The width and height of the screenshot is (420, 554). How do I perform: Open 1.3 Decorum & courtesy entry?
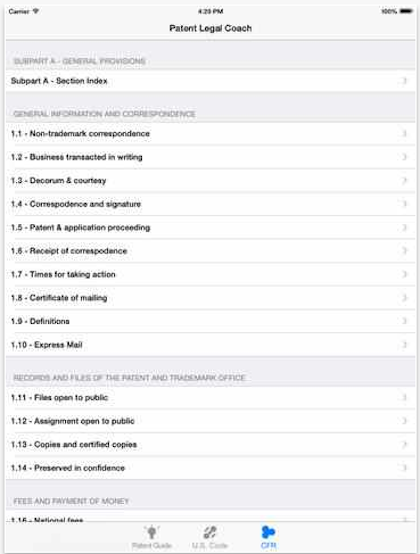pyautogui.click(x=210, y=181)
